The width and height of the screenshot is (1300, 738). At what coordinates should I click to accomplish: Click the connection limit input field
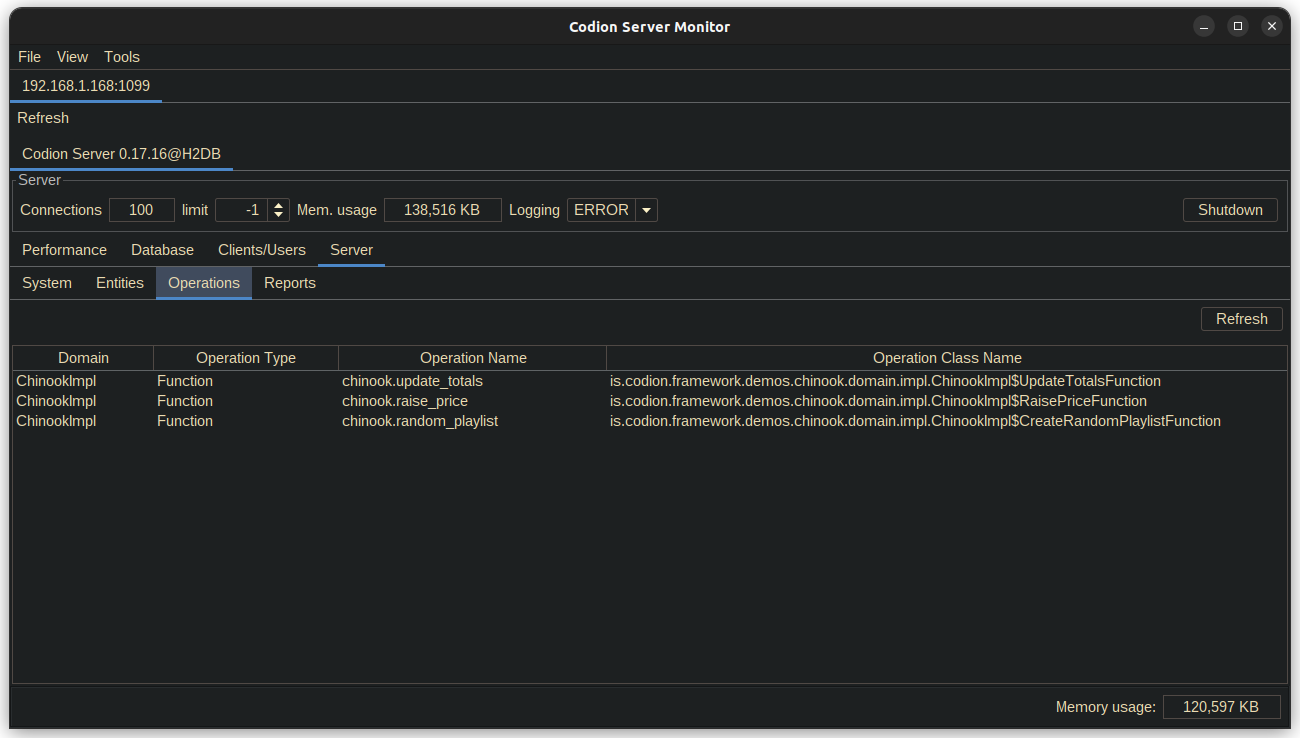[241, 210]
